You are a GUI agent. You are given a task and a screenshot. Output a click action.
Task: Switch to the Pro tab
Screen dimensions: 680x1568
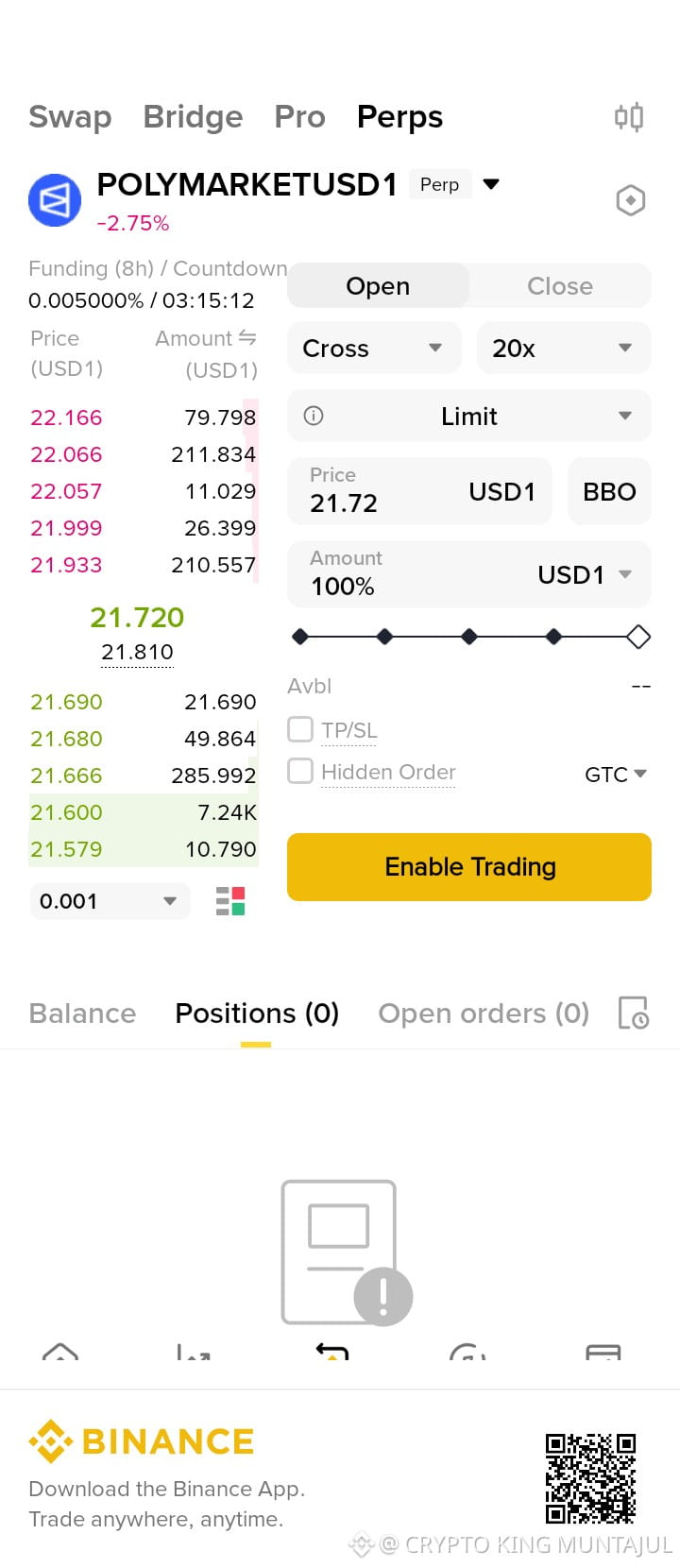coord(299,117)
